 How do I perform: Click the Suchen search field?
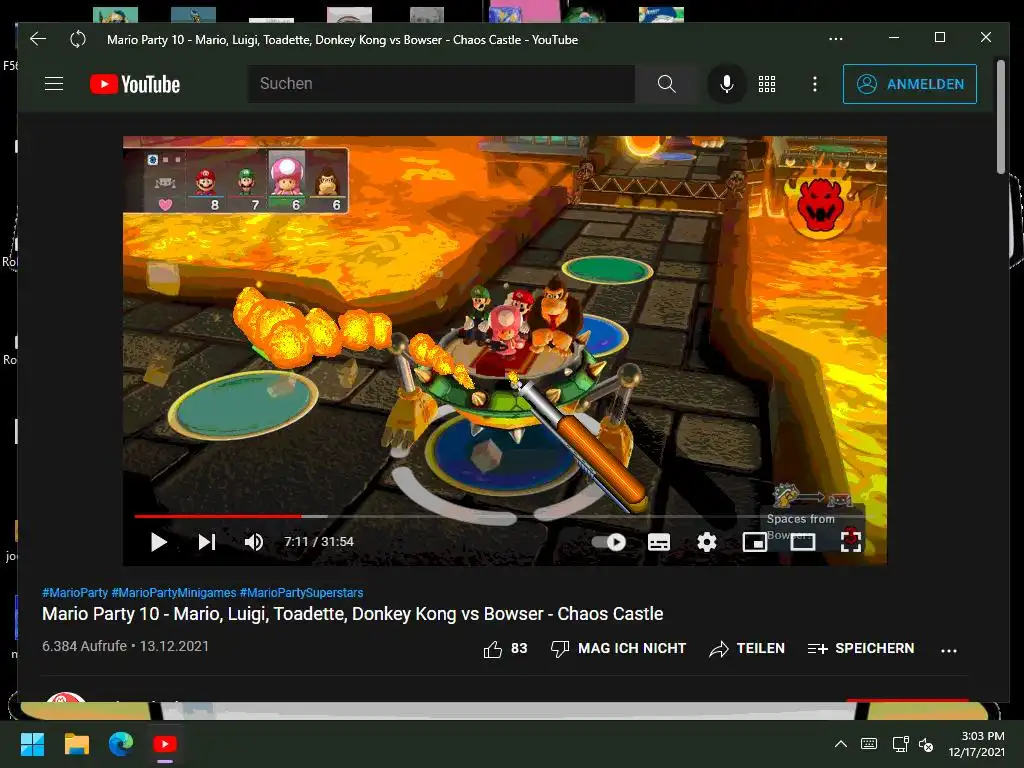pyautogui.click(x=441, y=84)
